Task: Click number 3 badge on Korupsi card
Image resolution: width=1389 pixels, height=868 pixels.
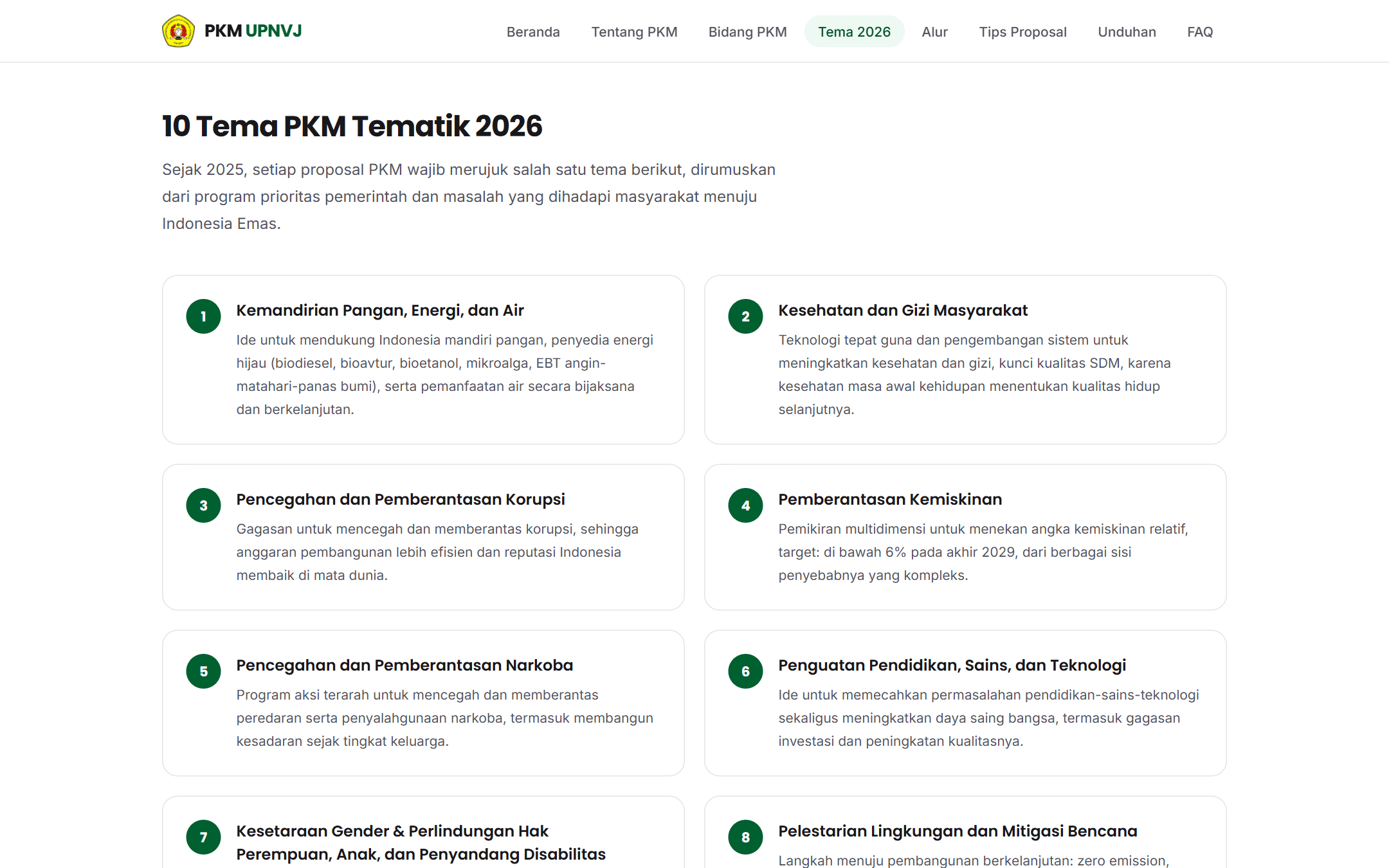Action: 203,505
